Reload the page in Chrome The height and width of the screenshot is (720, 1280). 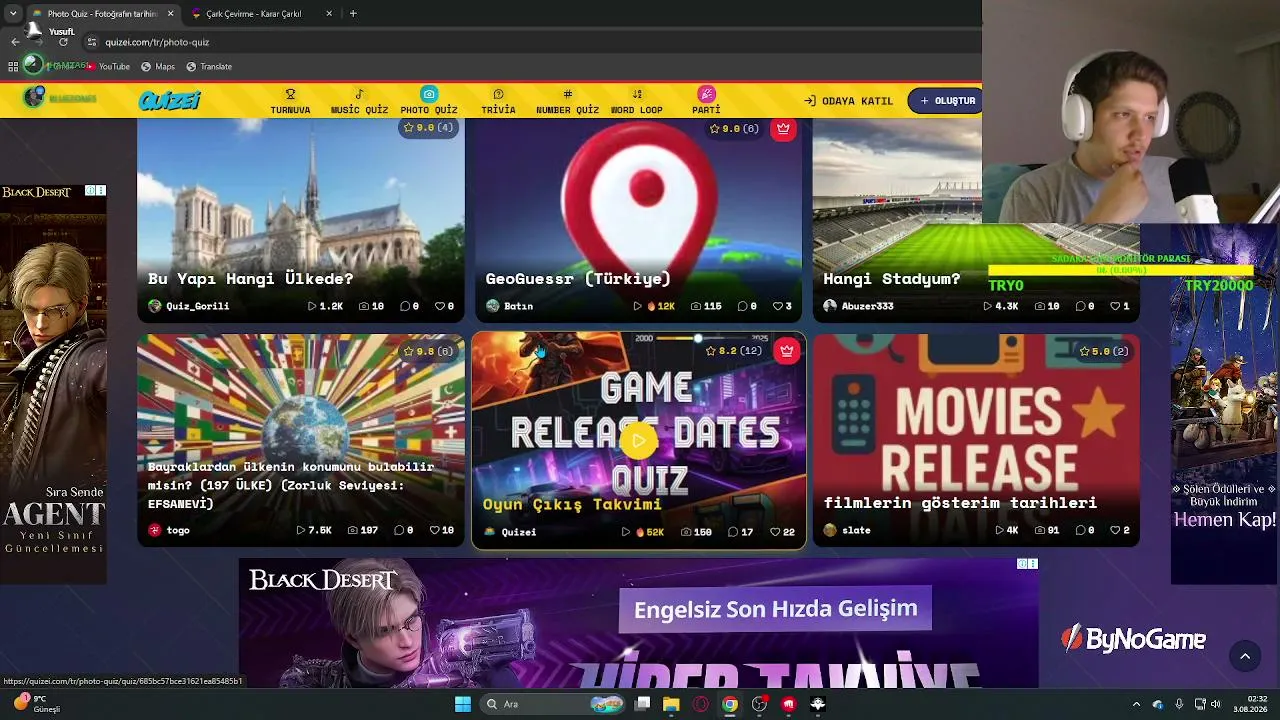coord(63,42)
